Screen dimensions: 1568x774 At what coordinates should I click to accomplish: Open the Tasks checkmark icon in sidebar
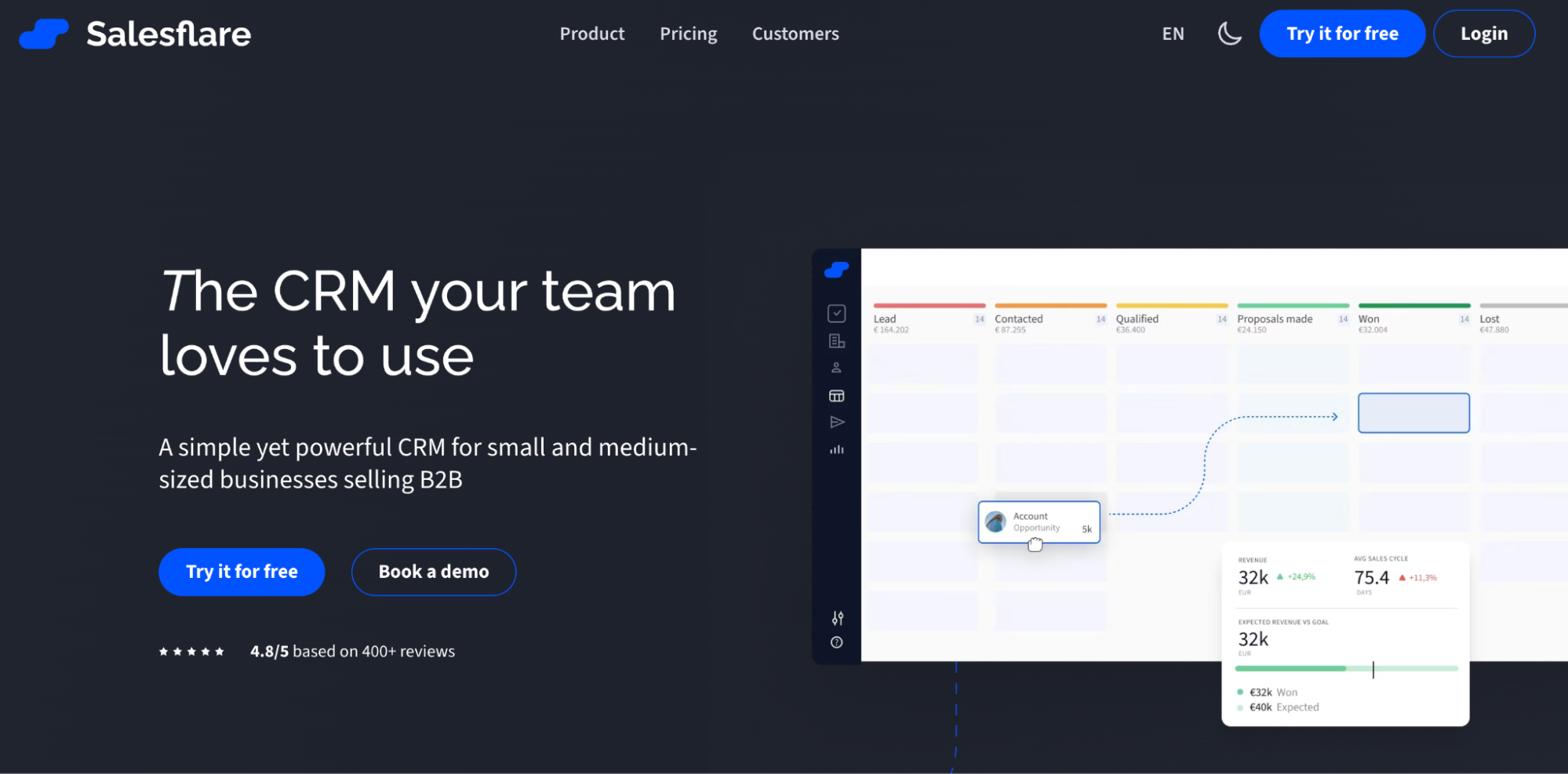pos(837,314)
